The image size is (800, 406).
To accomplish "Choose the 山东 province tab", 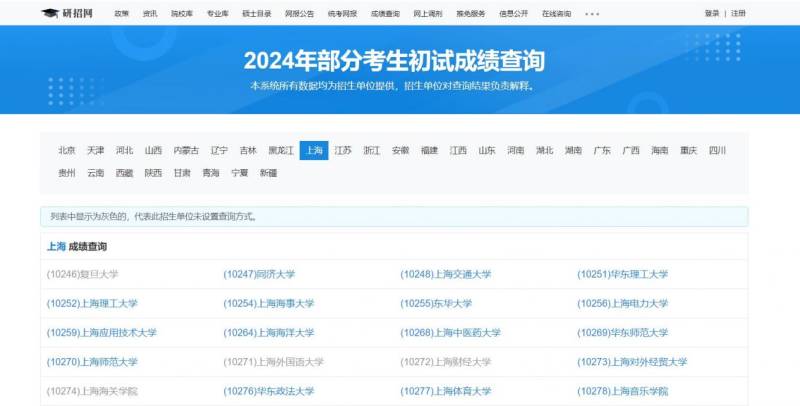I will tap(487, 150).
